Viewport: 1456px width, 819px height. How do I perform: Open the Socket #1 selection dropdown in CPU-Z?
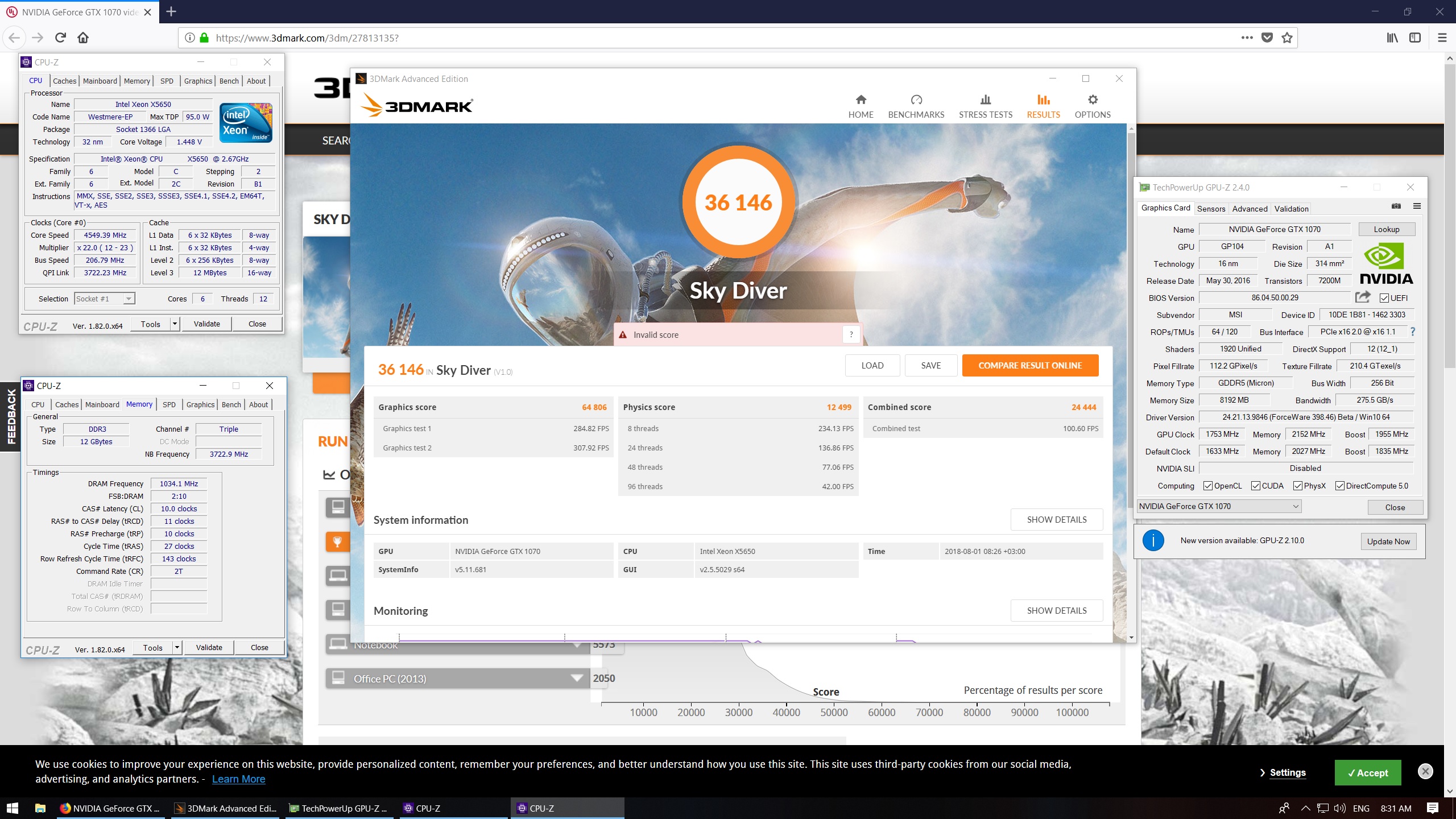tap(104, 299)
